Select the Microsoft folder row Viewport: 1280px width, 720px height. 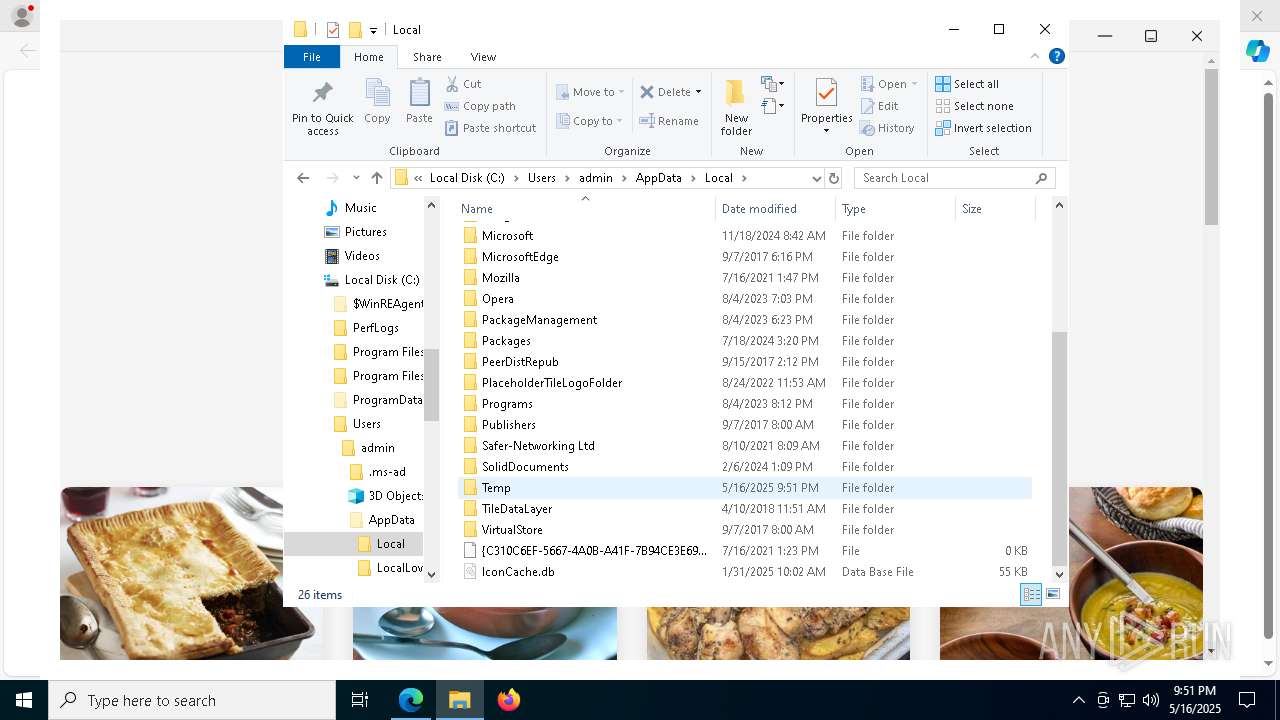tap(745, 236)
